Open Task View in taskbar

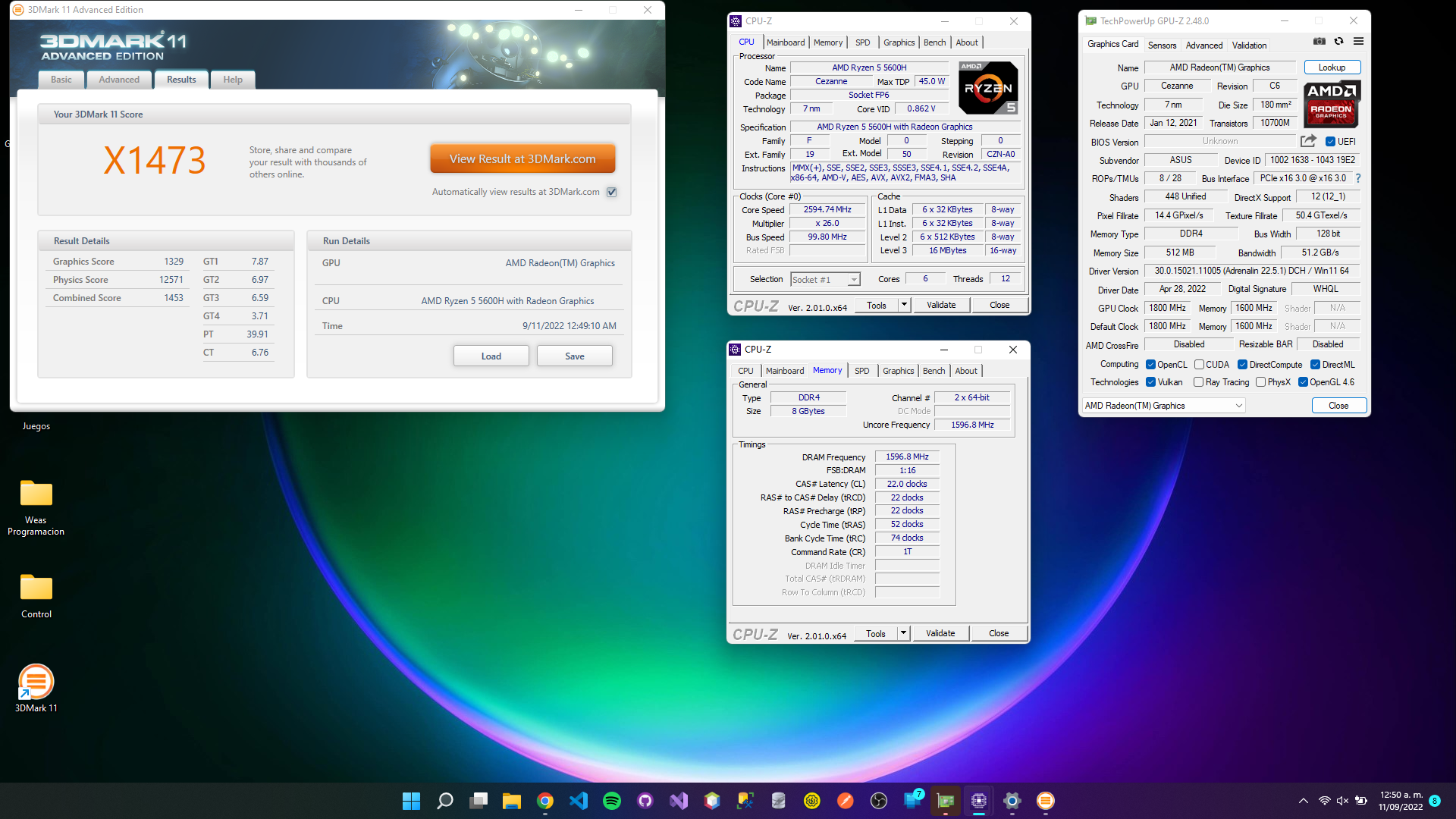coord(479,801)
